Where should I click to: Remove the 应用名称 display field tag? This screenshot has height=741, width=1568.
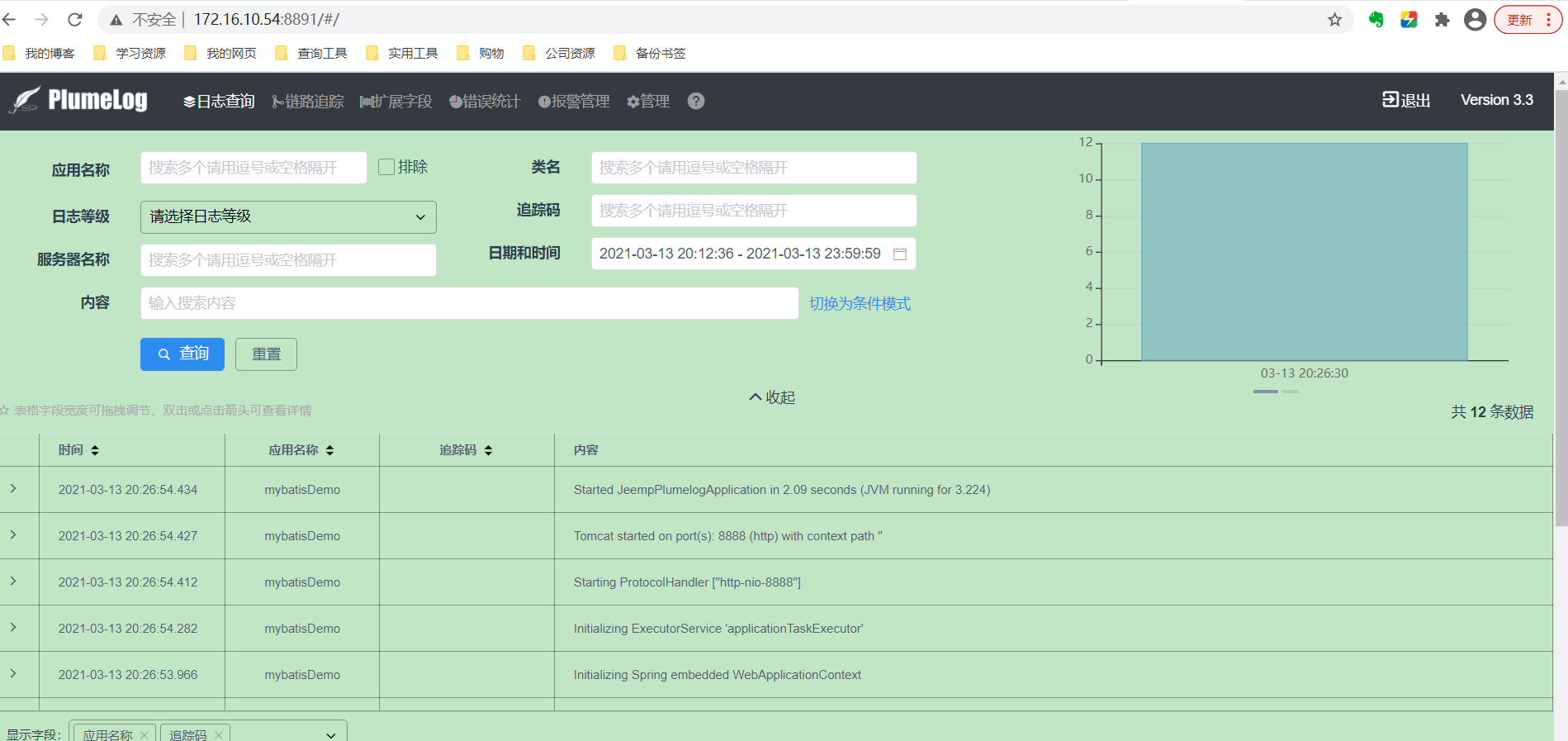144,734
